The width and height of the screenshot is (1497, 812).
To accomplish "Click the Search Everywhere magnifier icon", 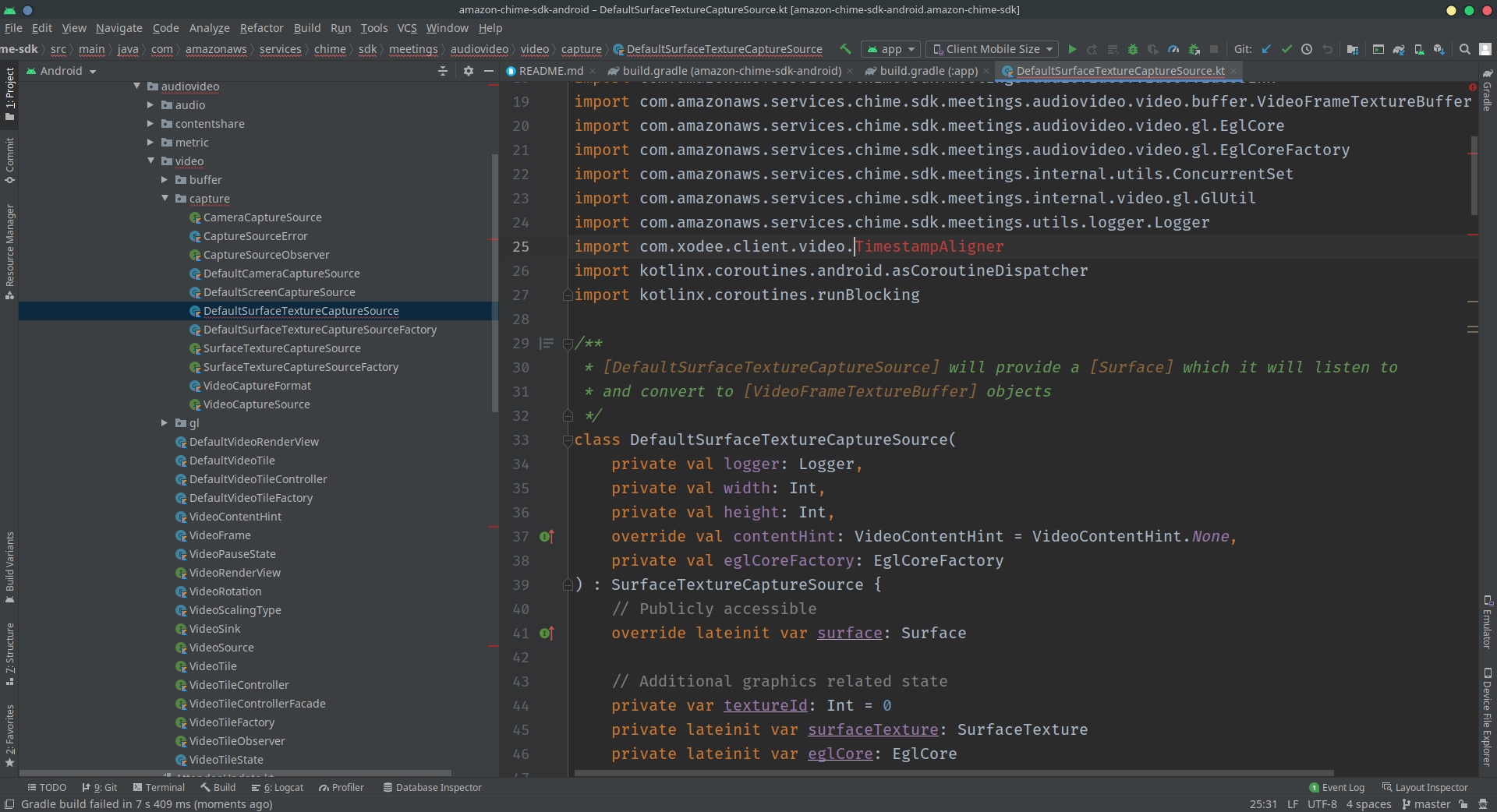I will (1465, 49).
